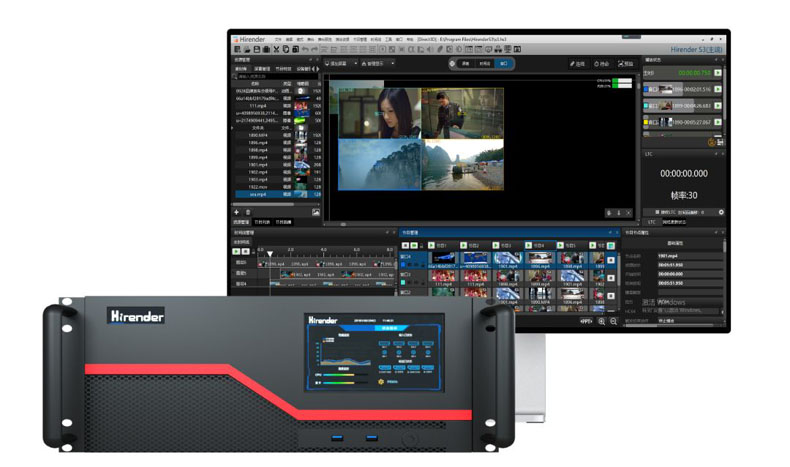Viewport: 790px width, 467px height.
Task: Click the briefcase package toolbar icon
Action: 267,49
